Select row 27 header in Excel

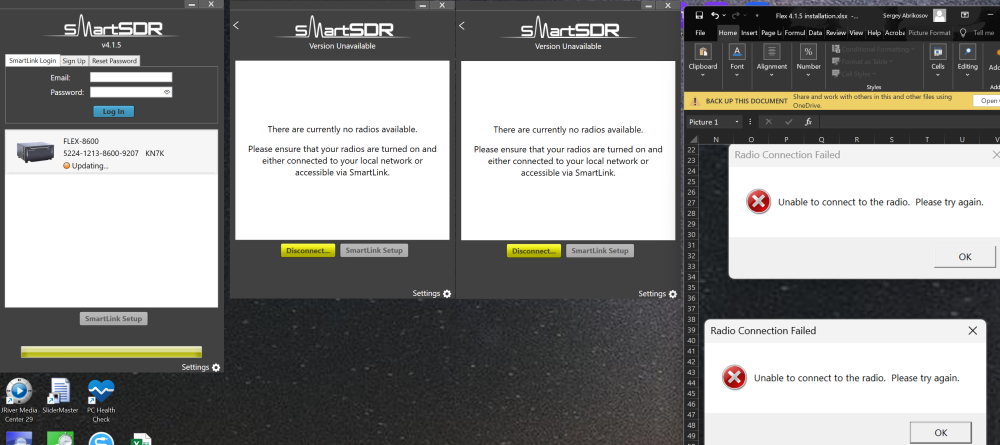tap(691, 203)
